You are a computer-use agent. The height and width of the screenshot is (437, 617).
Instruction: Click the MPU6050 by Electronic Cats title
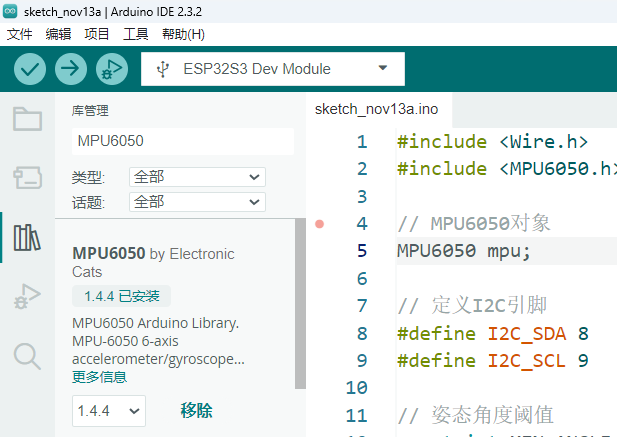[153, 263]
